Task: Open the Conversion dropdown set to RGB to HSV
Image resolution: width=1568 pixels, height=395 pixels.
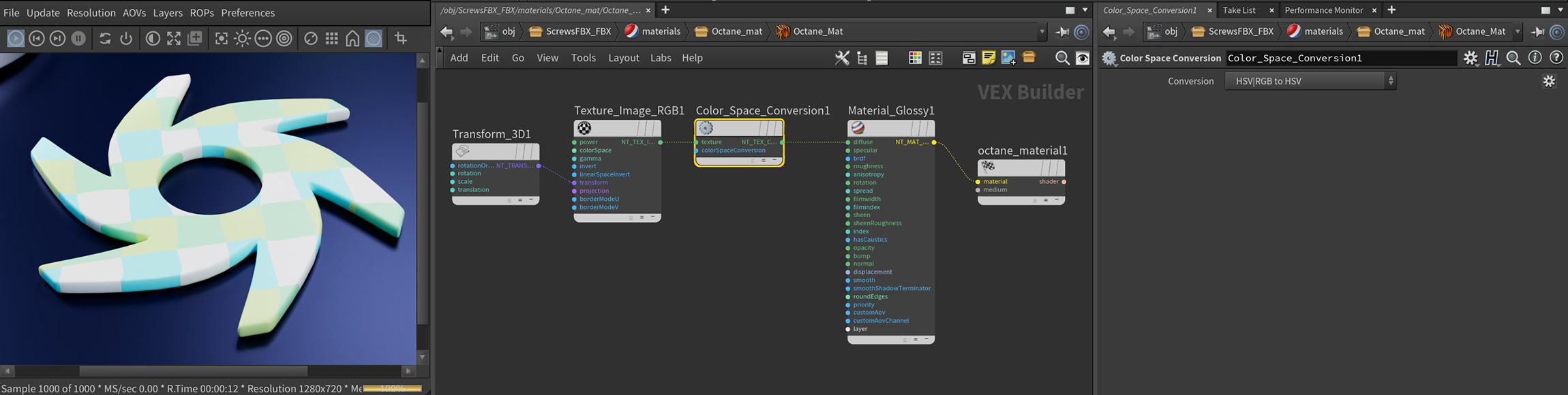Action: pyautogui.click(x=1310, y=81)
